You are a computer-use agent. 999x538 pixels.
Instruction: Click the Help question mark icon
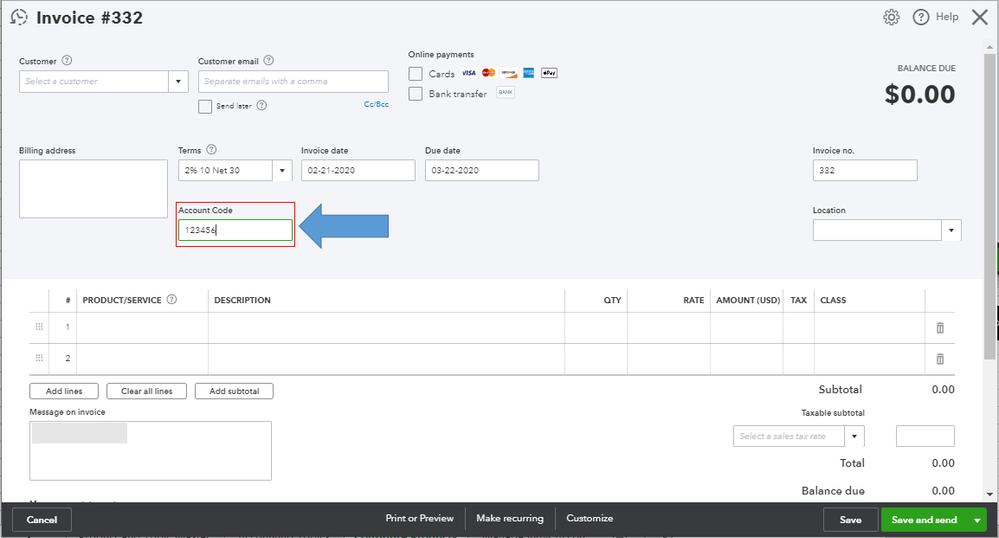(920, 17)
